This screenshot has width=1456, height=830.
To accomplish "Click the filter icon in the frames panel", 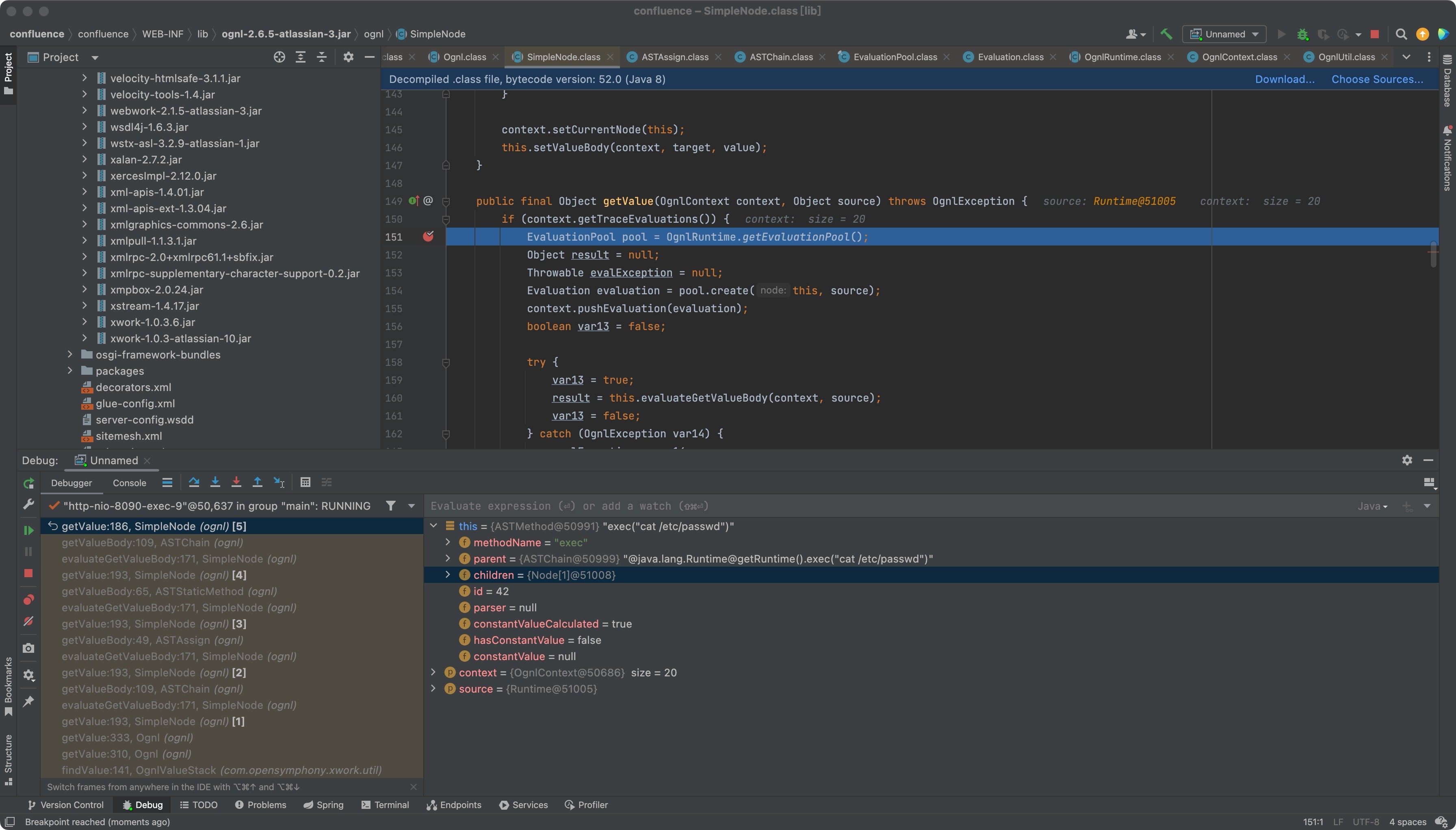I will tap(391, 506).
